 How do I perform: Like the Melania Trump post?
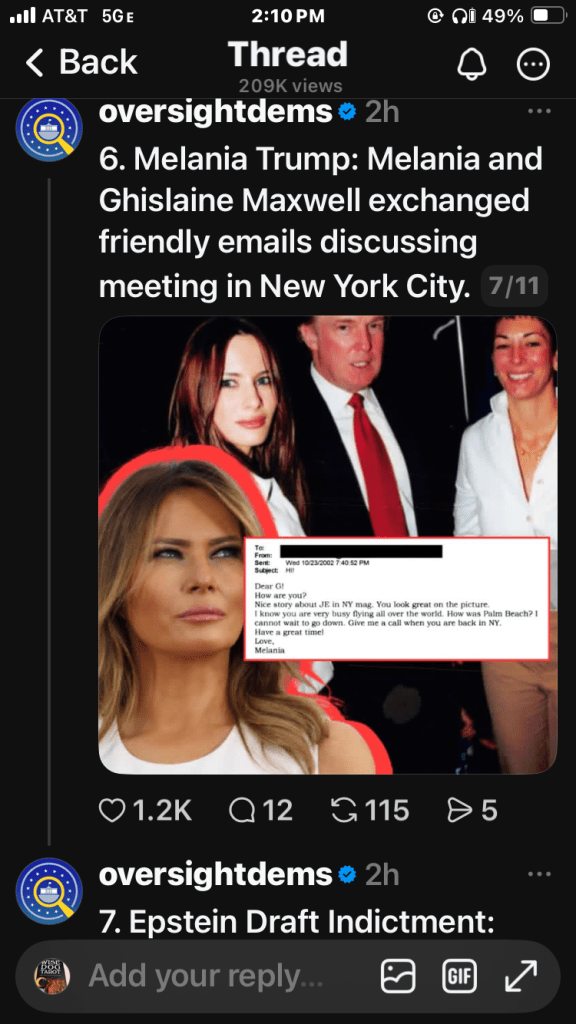(145, 810)
